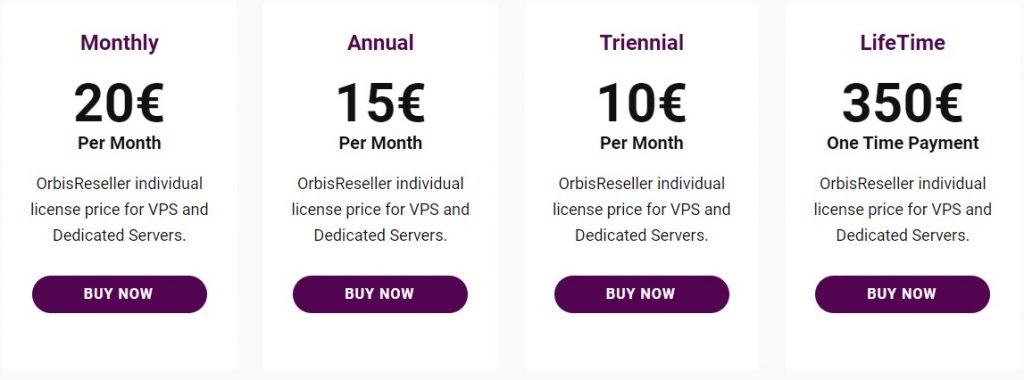Click the LifeTime plan license description
This screenshot has width=1024, height=380.
903,210
